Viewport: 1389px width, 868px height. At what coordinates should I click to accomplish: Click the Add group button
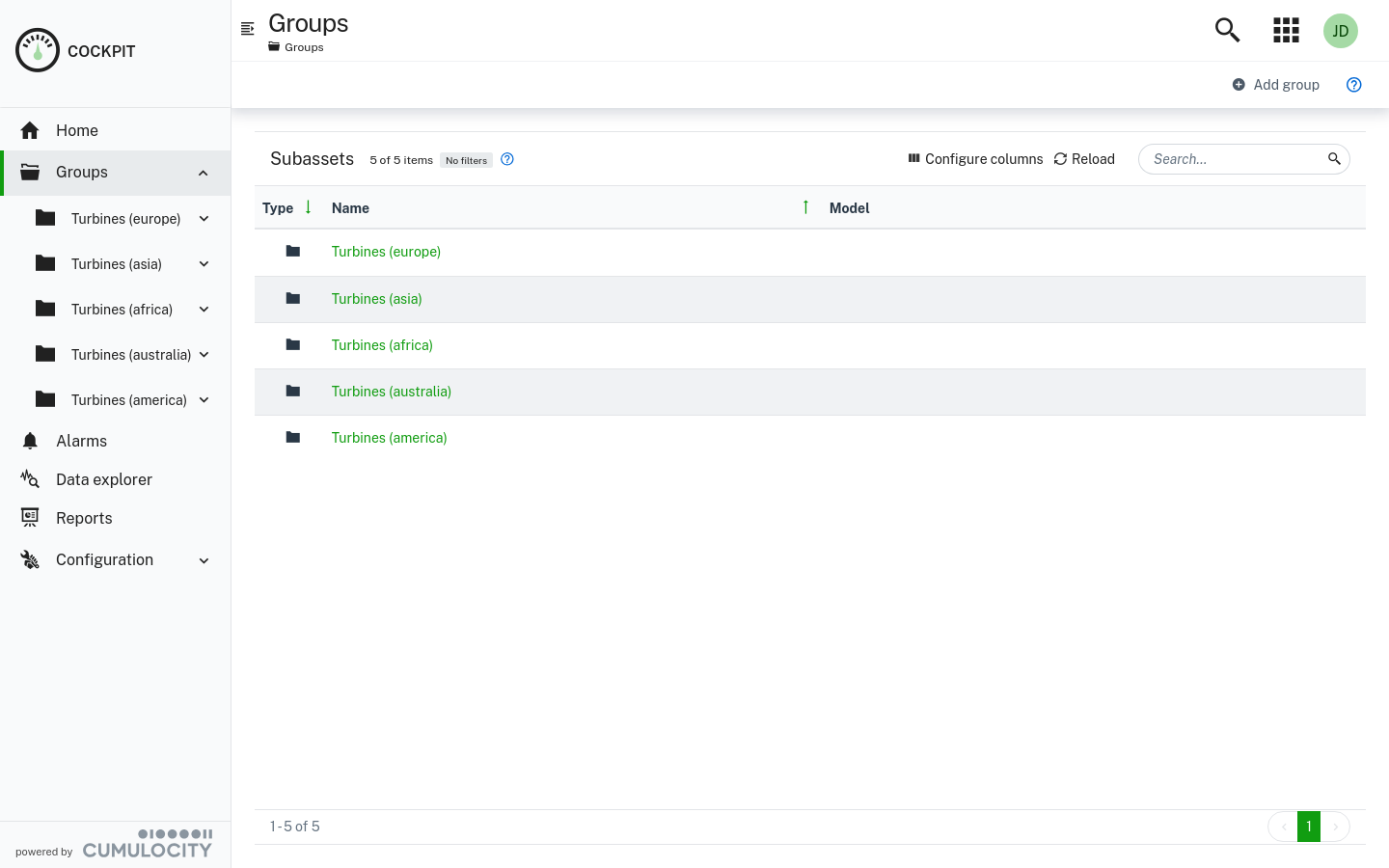pyautogui.click(x=1275, y=85)
